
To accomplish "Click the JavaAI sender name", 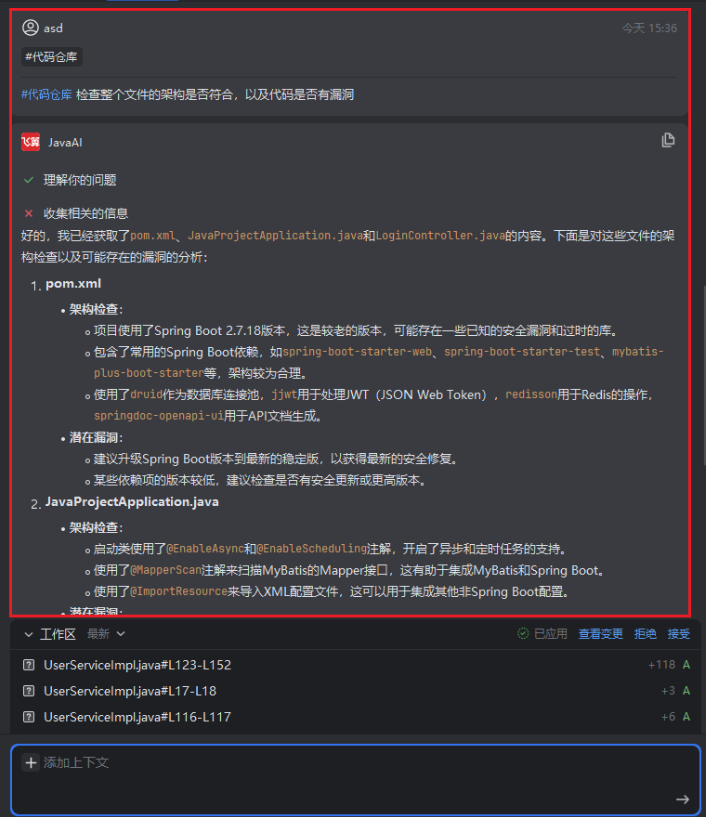I will 65,142.
